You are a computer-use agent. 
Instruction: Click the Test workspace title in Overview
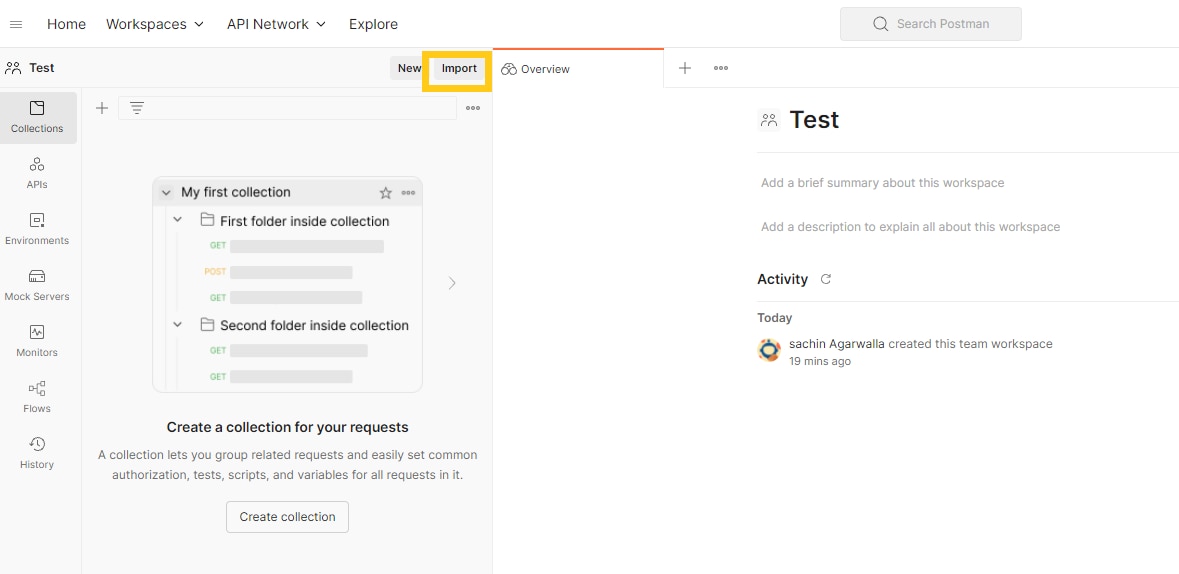pyautogui.click(x=814, y=120)
